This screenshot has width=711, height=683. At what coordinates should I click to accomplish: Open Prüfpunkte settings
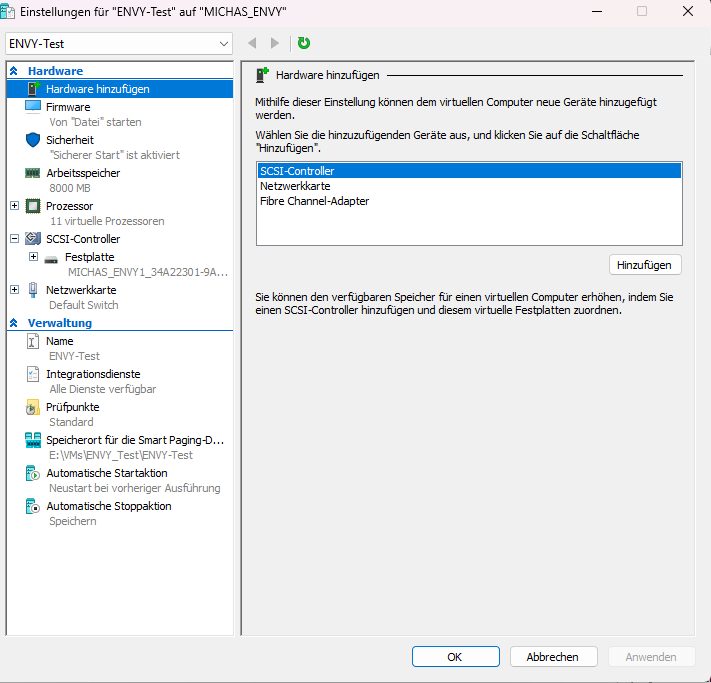point(73,407)
